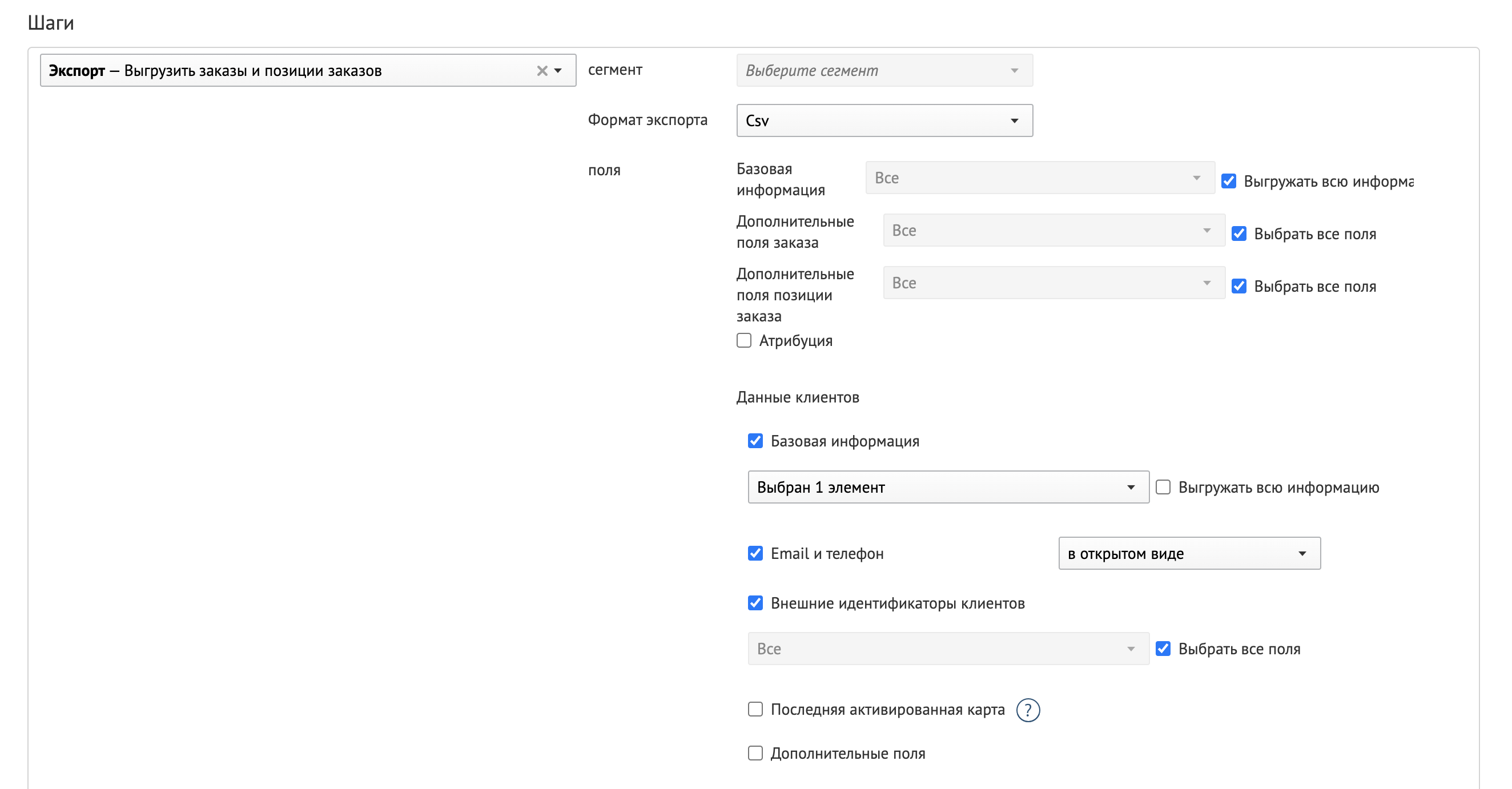Uncheck 'Выбрать все поля' for order position fields

click(x=1238, y=286)
